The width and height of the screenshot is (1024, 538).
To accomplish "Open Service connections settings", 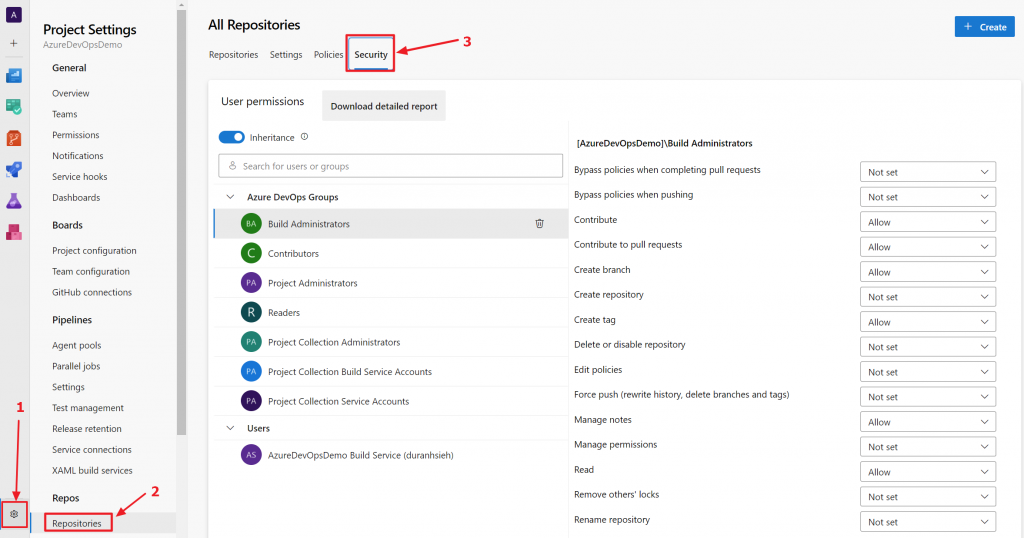I will [x=91, y=449].
